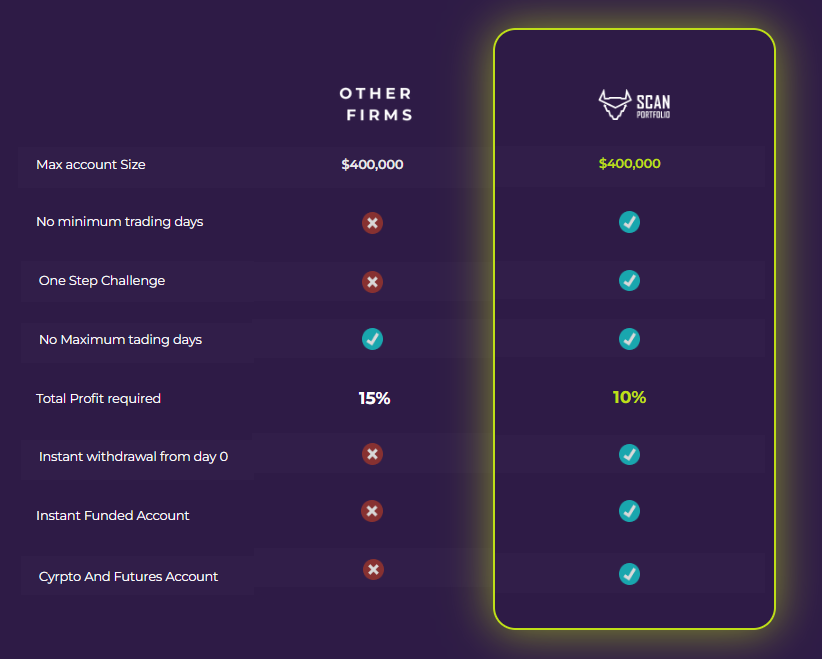Click the green $400,000 Scan Portfolio value
This screenshot has height=659, width=822.
[x=629, y=164]
